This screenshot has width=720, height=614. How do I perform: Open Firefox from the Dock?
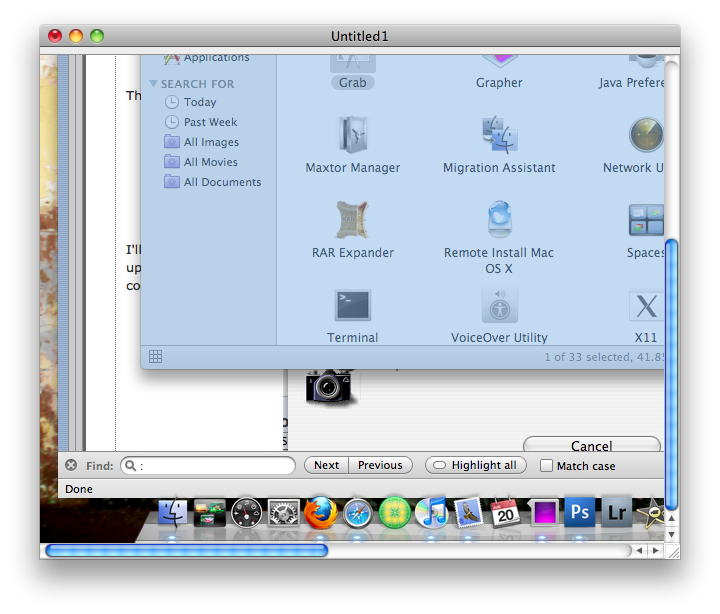click(320, 513)
